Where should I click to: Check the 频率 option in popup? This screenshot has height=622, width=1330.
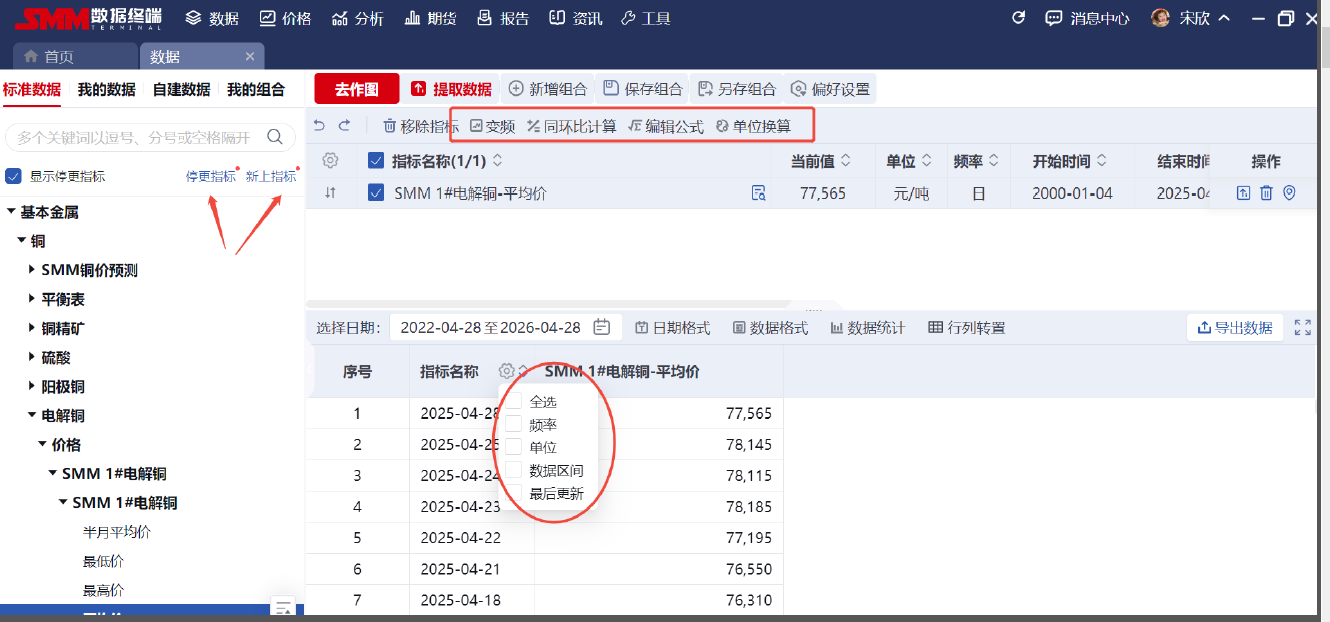coord(514,424)
